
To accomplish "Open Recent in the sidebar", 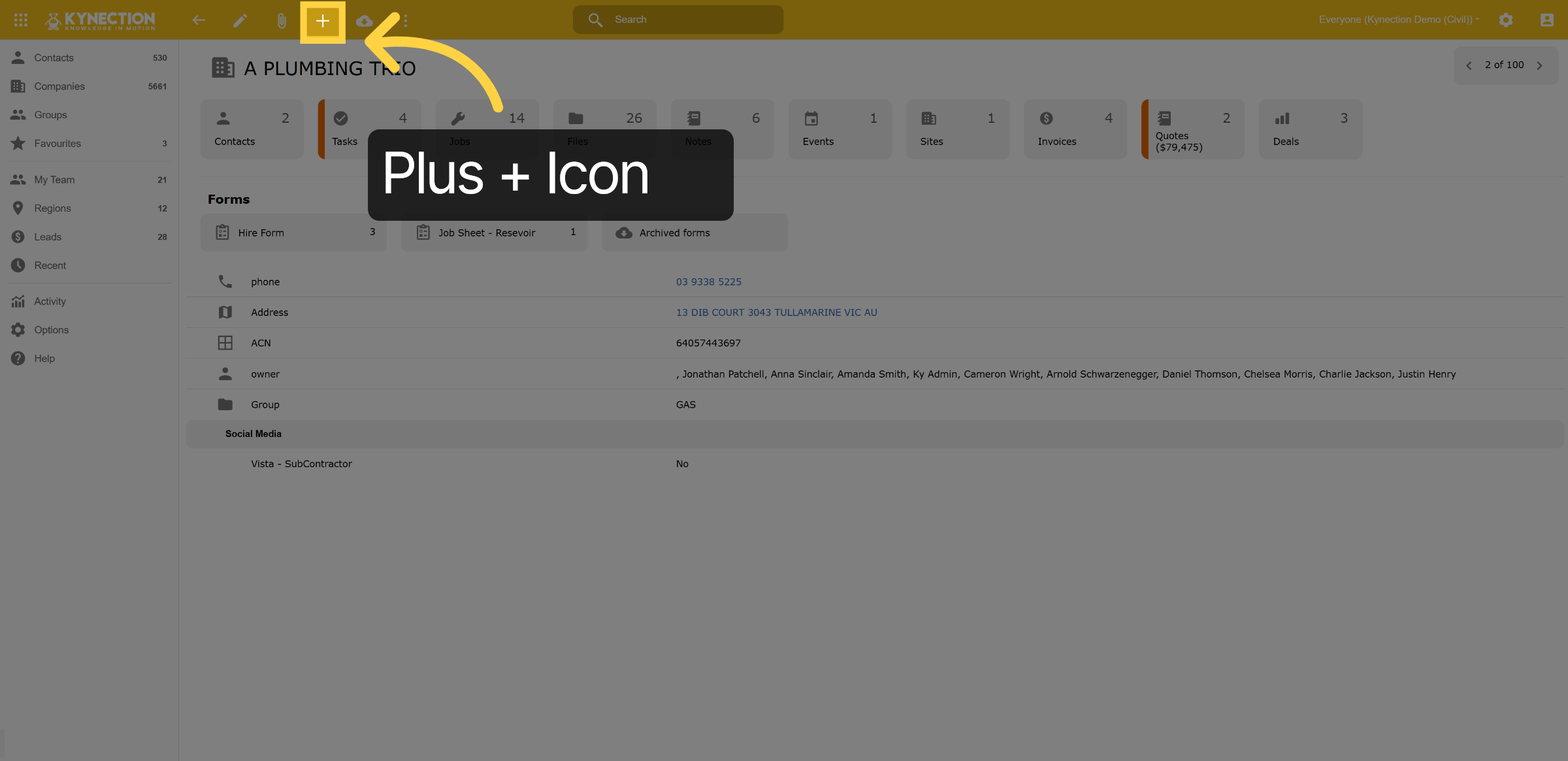I will click(x=89, y=265).
